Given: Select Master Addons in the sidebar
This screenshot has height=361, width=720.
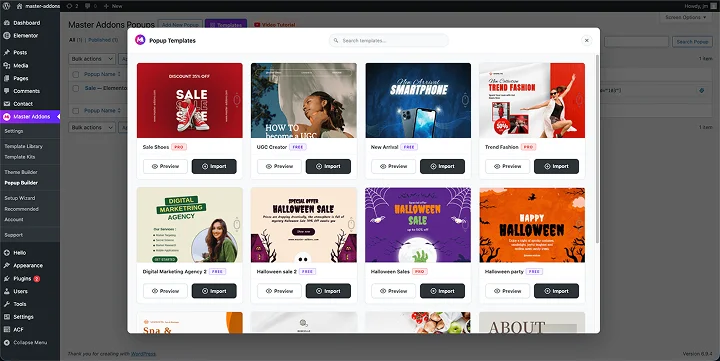Looking at the screenshot, I should [x=30, y=117].
